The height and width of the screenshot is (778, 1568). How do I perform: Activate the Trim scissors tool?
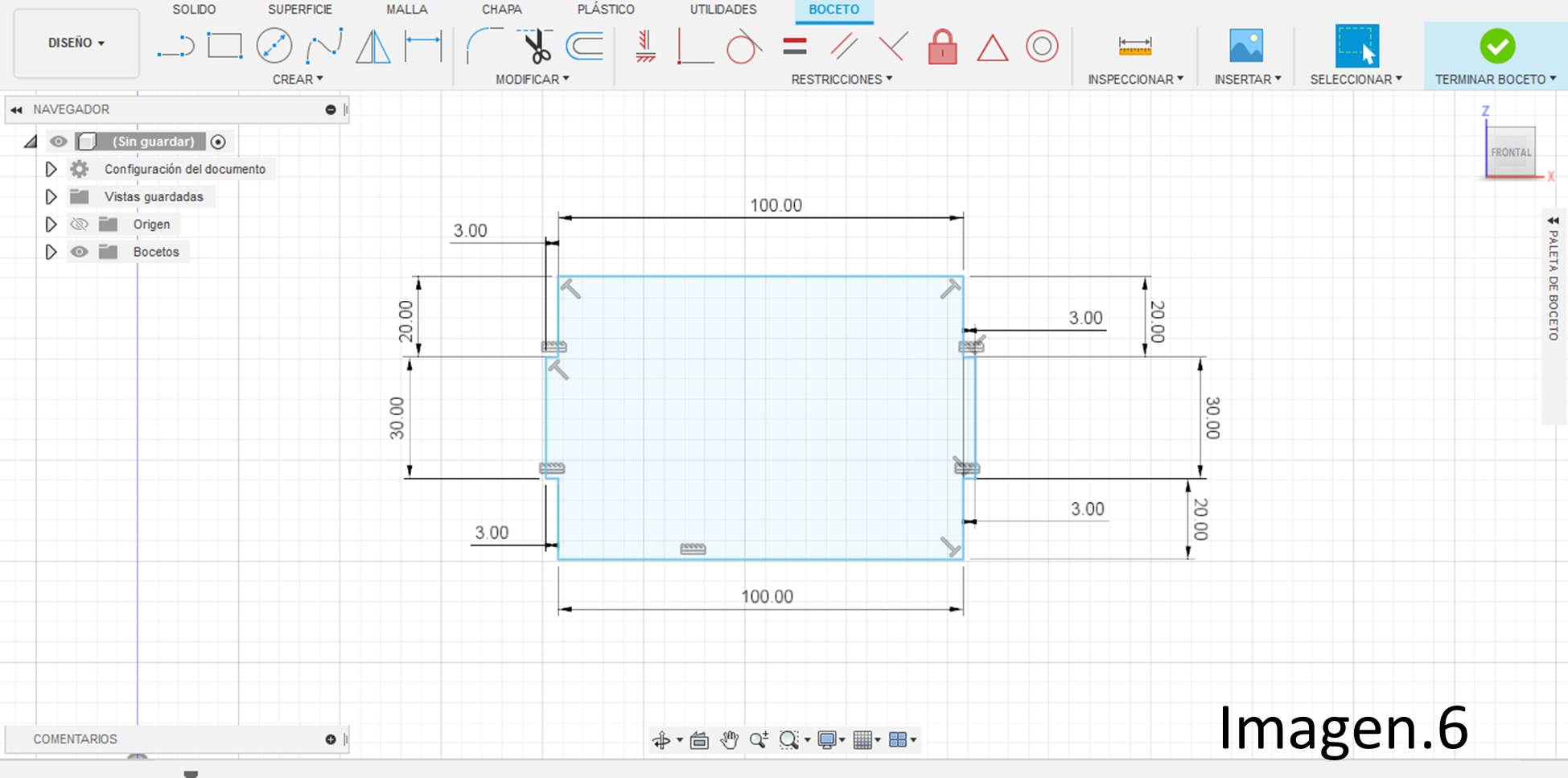[535, 46]
